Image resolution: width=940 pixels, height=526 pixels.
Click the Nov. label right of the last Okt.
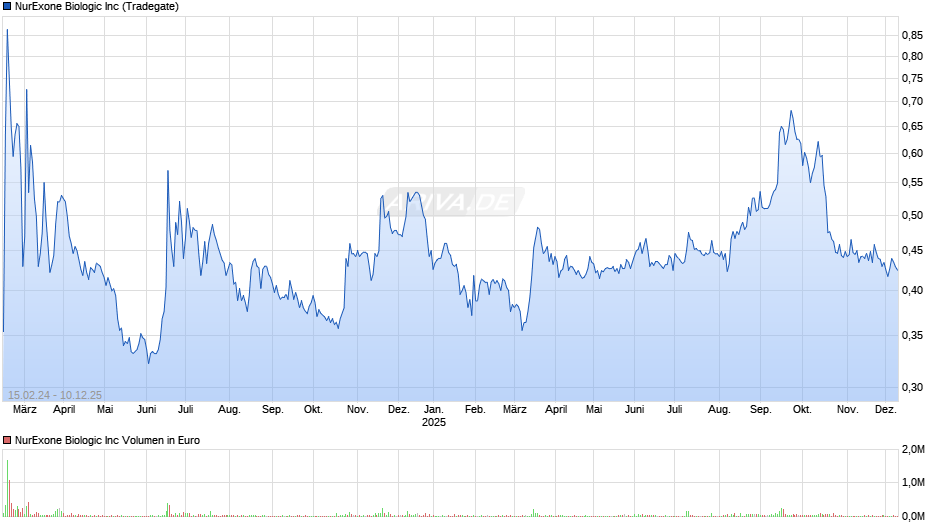pos(847,410)
